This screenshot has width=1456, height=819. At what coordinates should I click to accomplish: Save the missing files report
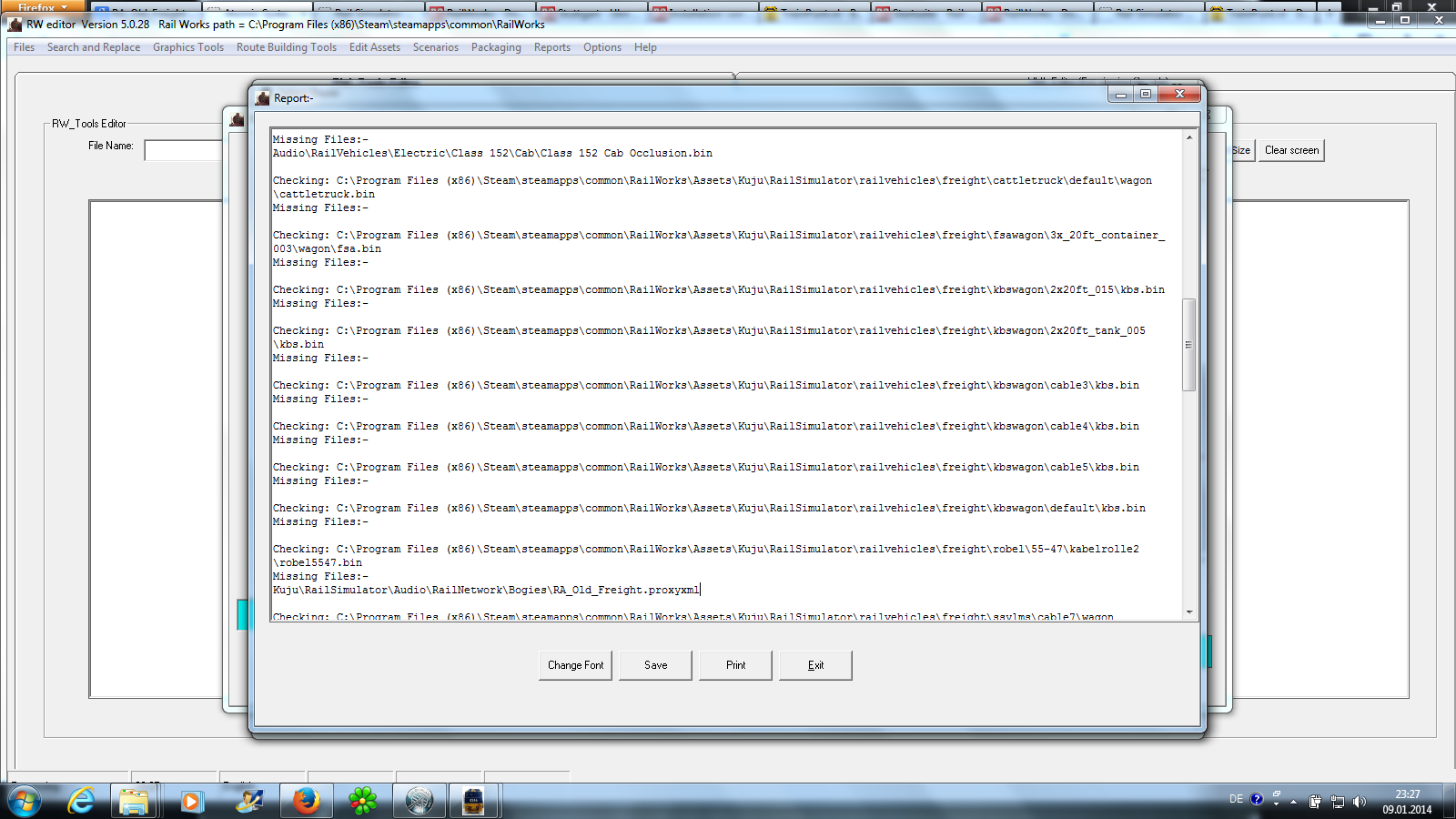(655, 665)
